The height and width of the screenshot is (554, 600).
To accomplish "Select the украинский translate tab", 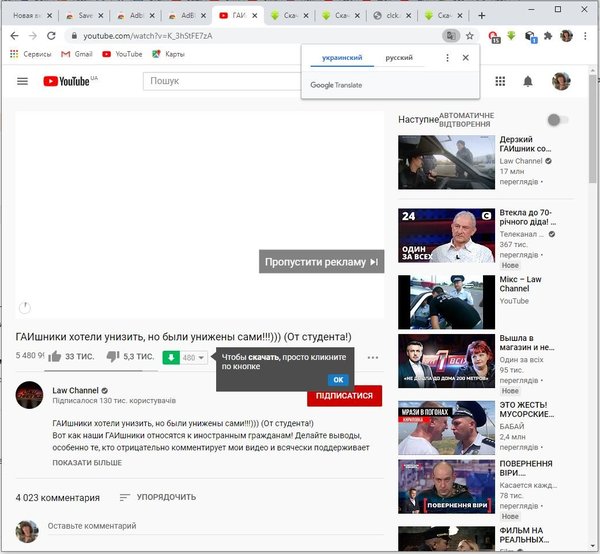I will [x=342, y=58].
